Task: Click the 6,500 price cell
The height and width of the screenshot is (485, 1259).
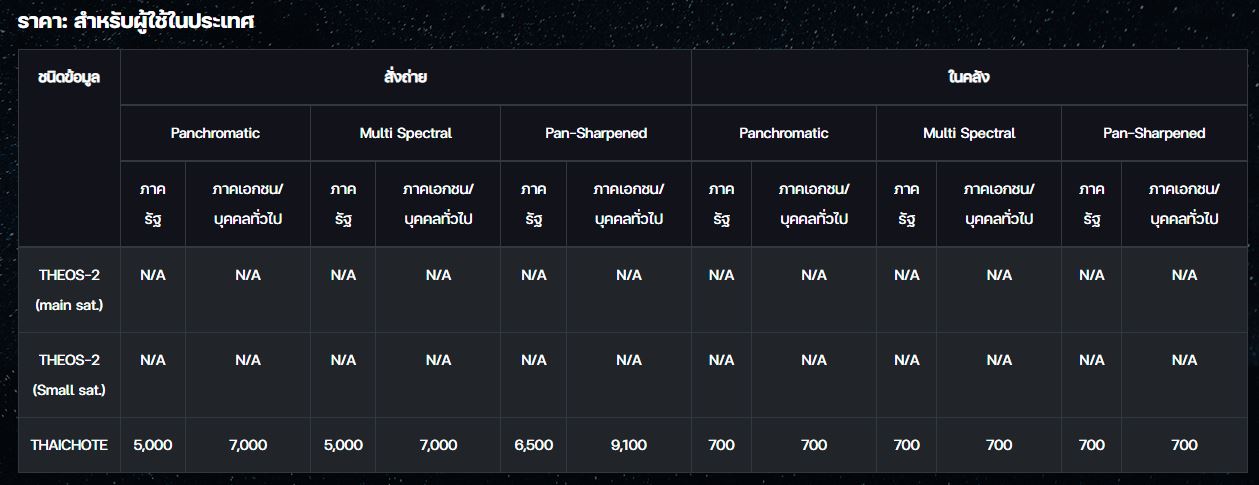Action: point(533,445)
